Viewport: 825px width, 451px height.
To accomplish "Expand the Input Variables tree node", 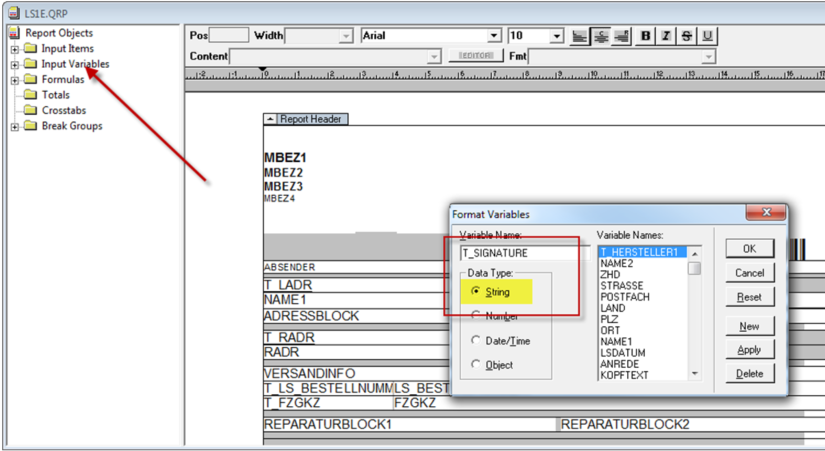I will [15, 64].
